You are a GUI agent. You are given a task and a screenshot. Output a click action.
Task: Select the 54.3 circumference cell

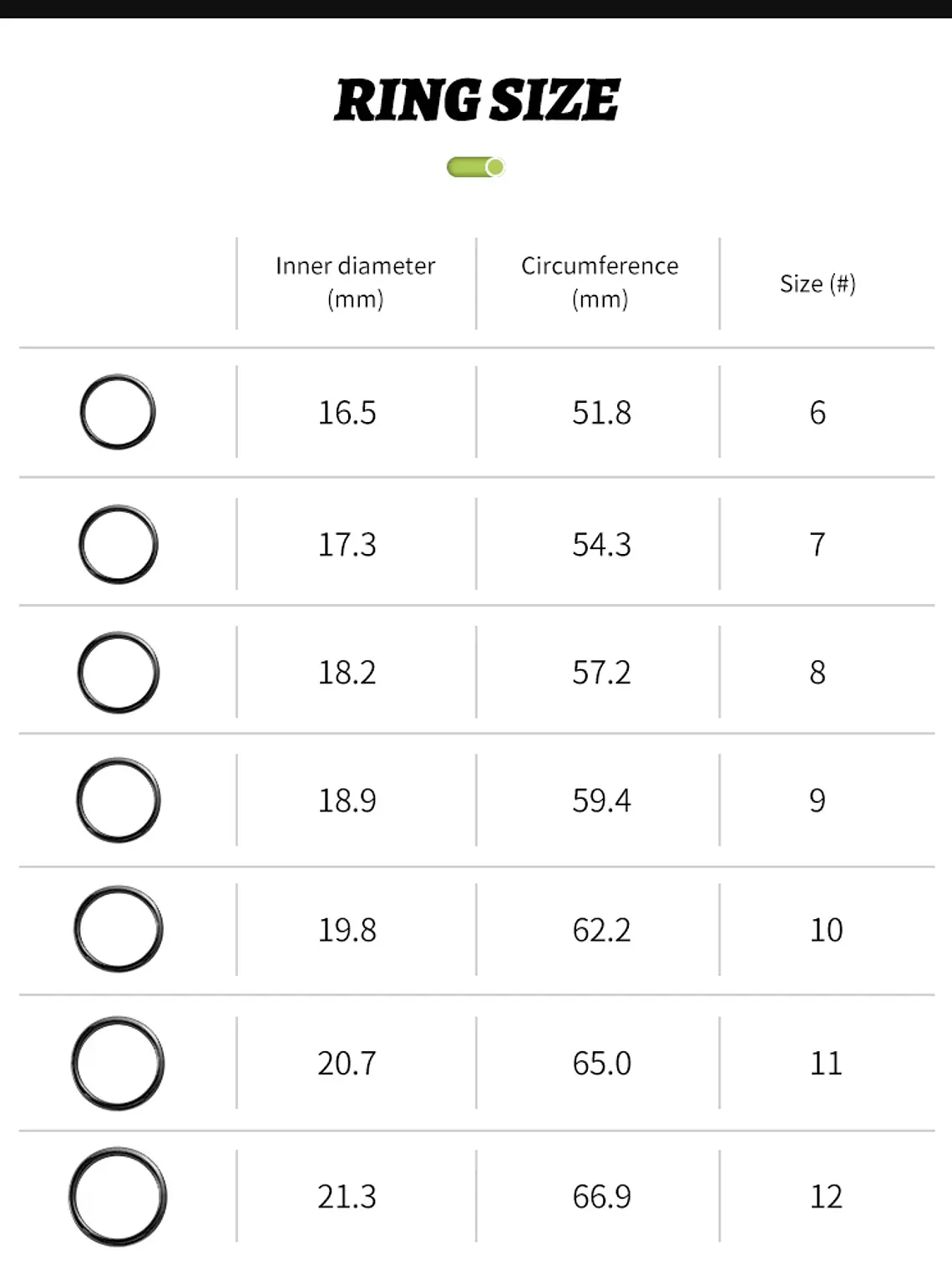[x=601, y=545]
